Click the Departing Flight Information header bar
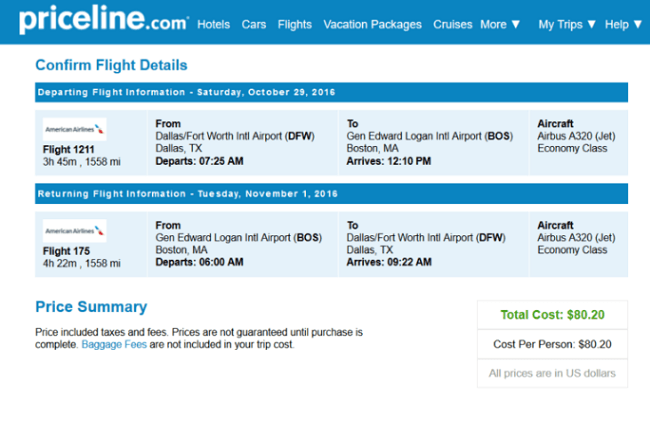The width and height of the screenshot is (650, 440). (x=331, y=92)
